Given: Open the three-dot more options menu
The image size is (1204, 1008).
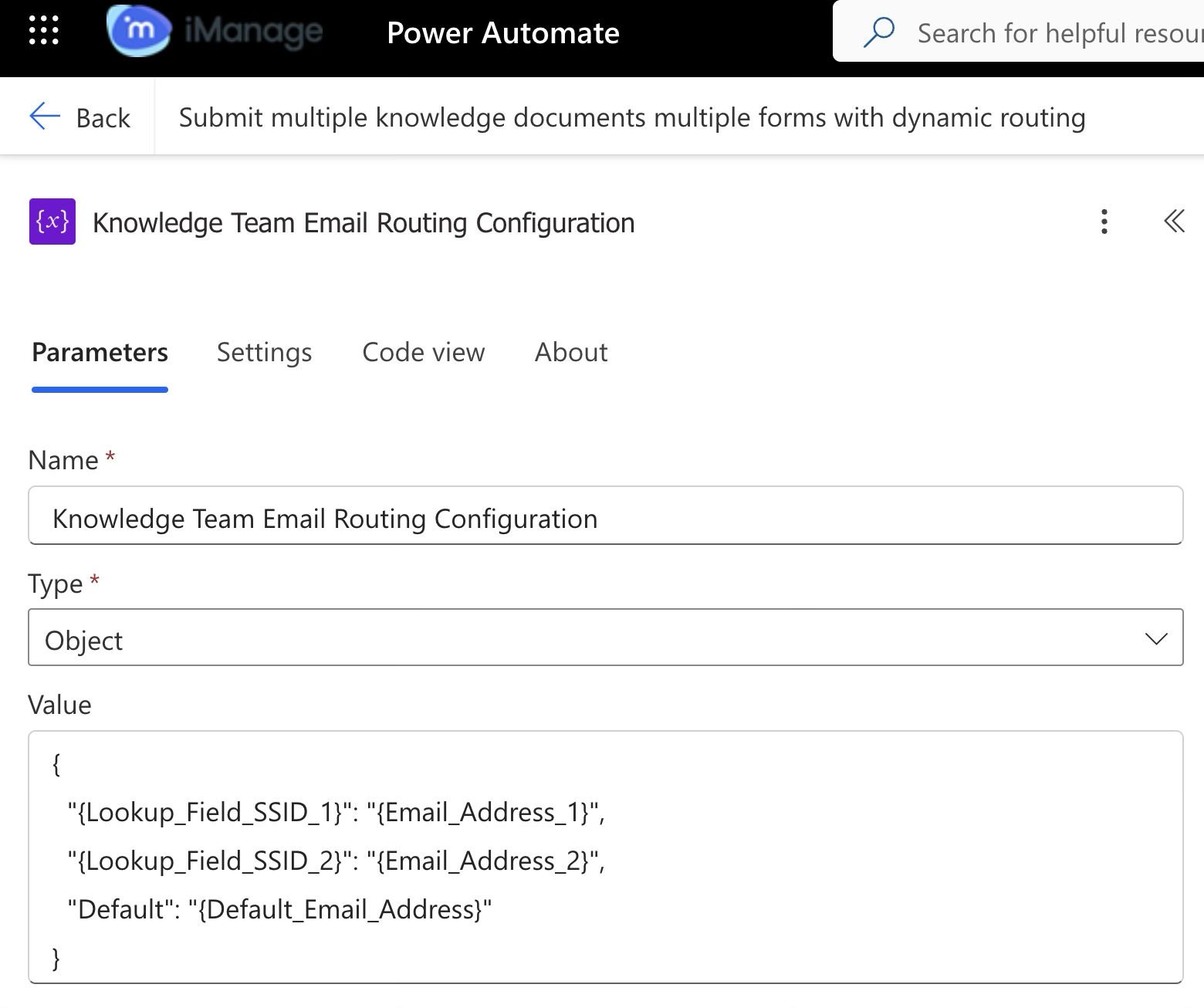Looking at the screenshot, I should pyautogui.click(x=1104, y=222).
